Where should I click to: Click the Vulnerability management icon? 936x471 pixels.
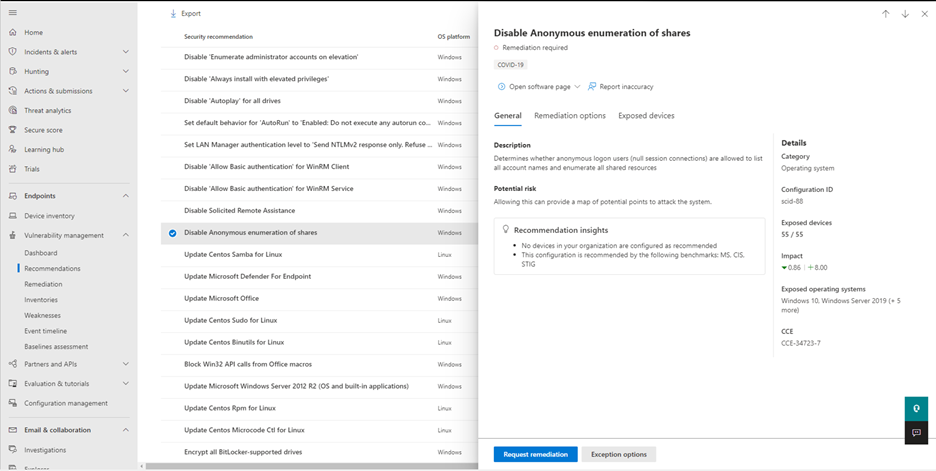(x=13, y=235)
